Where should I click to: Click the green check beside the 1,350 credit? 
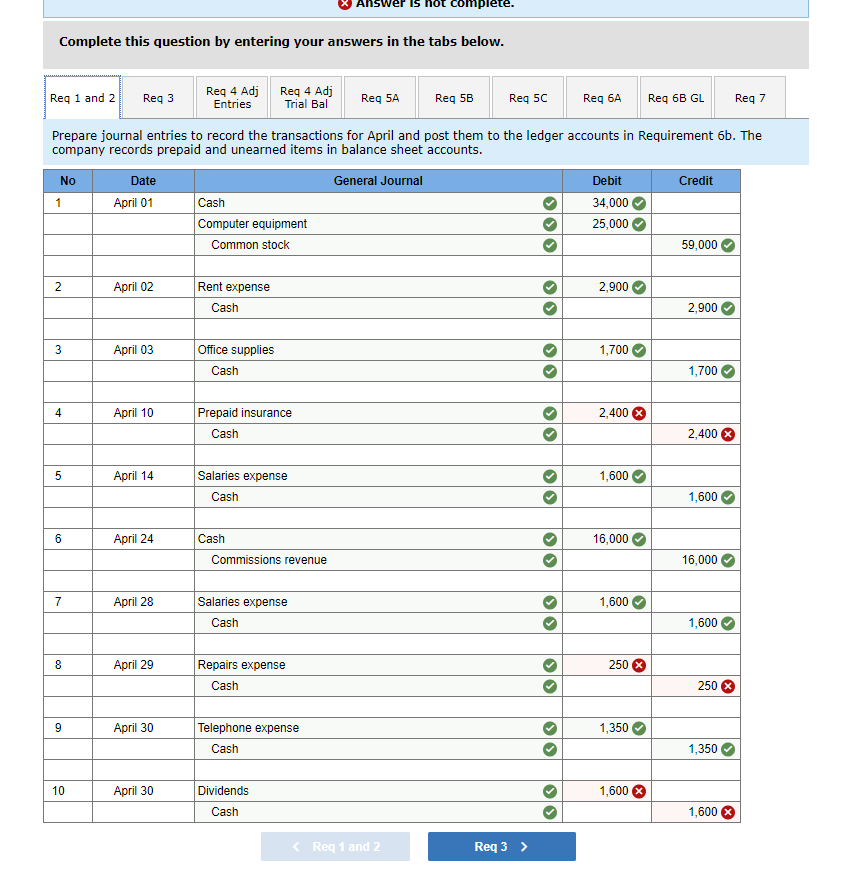728,749
